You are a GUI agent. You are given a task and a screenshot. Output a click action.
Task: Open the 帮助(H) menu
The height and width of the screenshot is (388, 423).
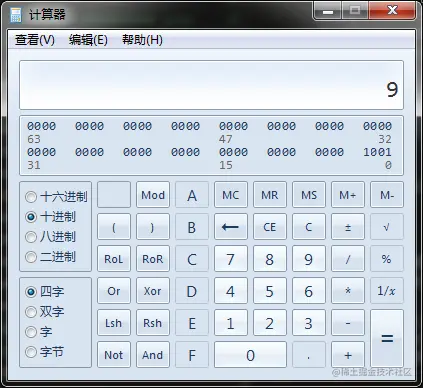[x=142, y=40]
